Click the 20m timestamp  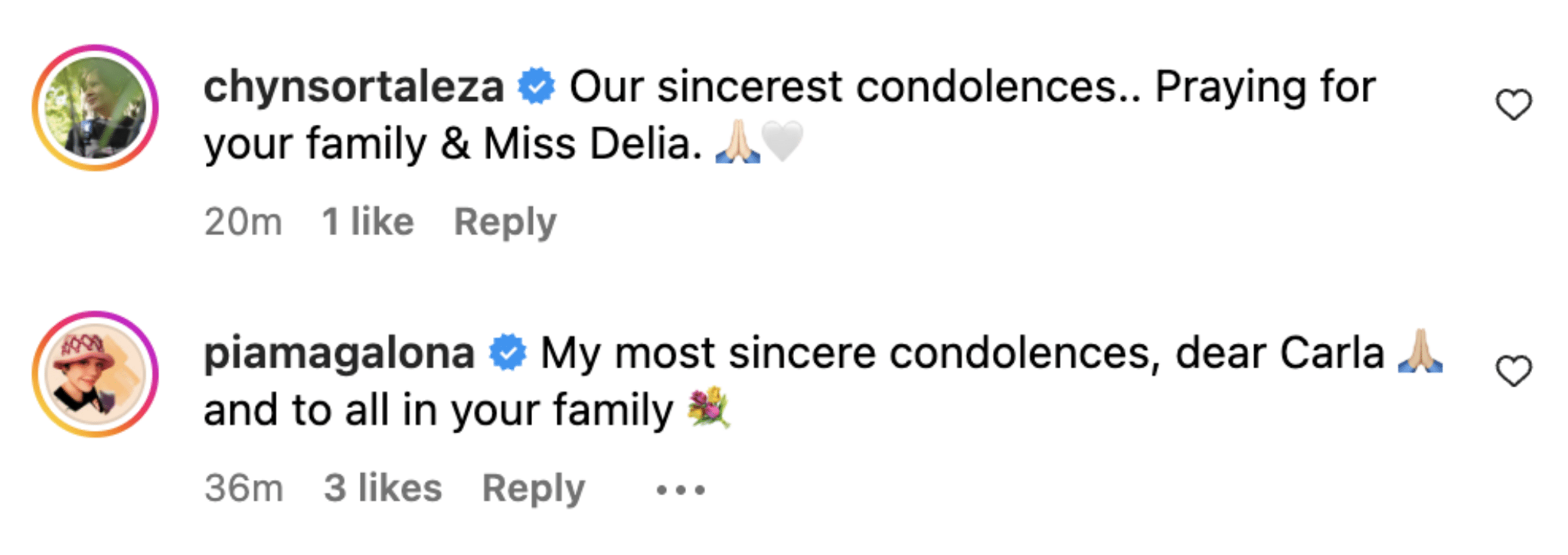pyautogui.click(x=243, y=222)
